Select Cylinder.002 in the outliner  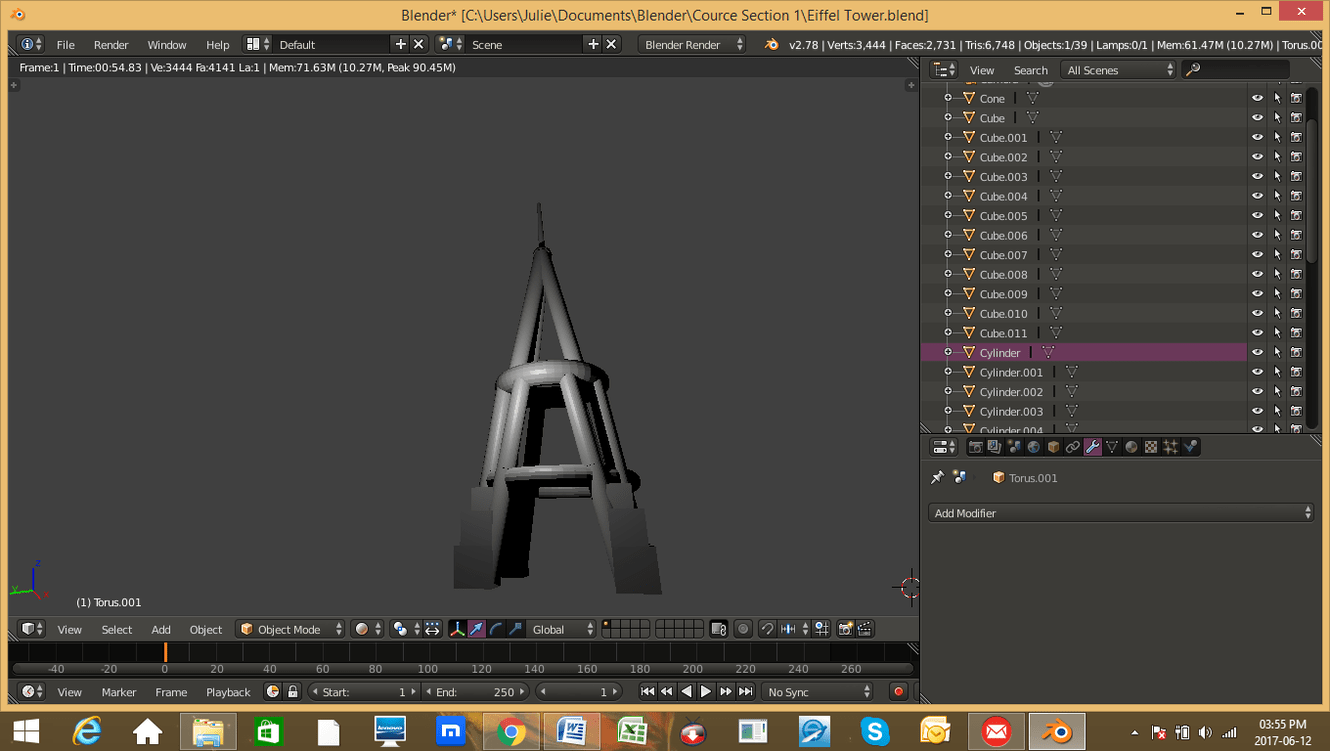click(x=1013, y=391)
